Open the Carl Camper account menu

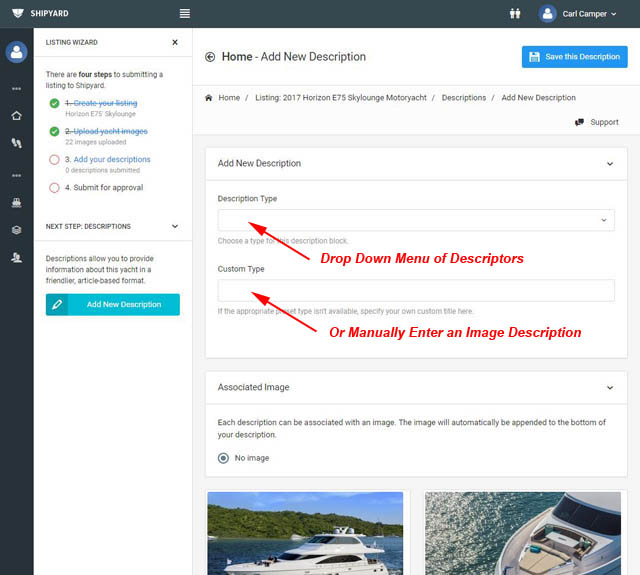point(591,14)
